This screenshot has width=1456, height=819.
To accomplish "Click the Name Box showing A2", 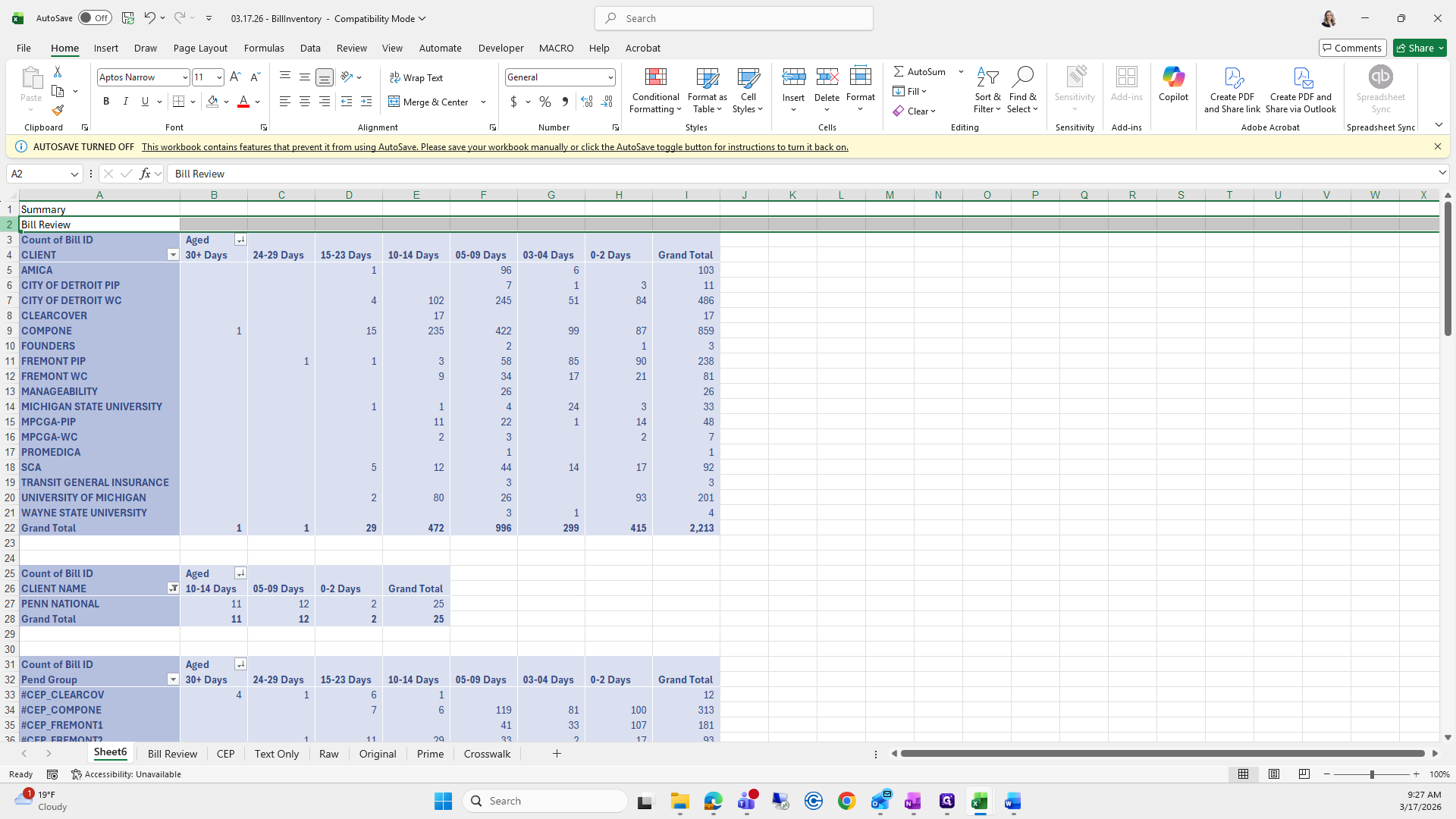I will [x=38, y=174].
